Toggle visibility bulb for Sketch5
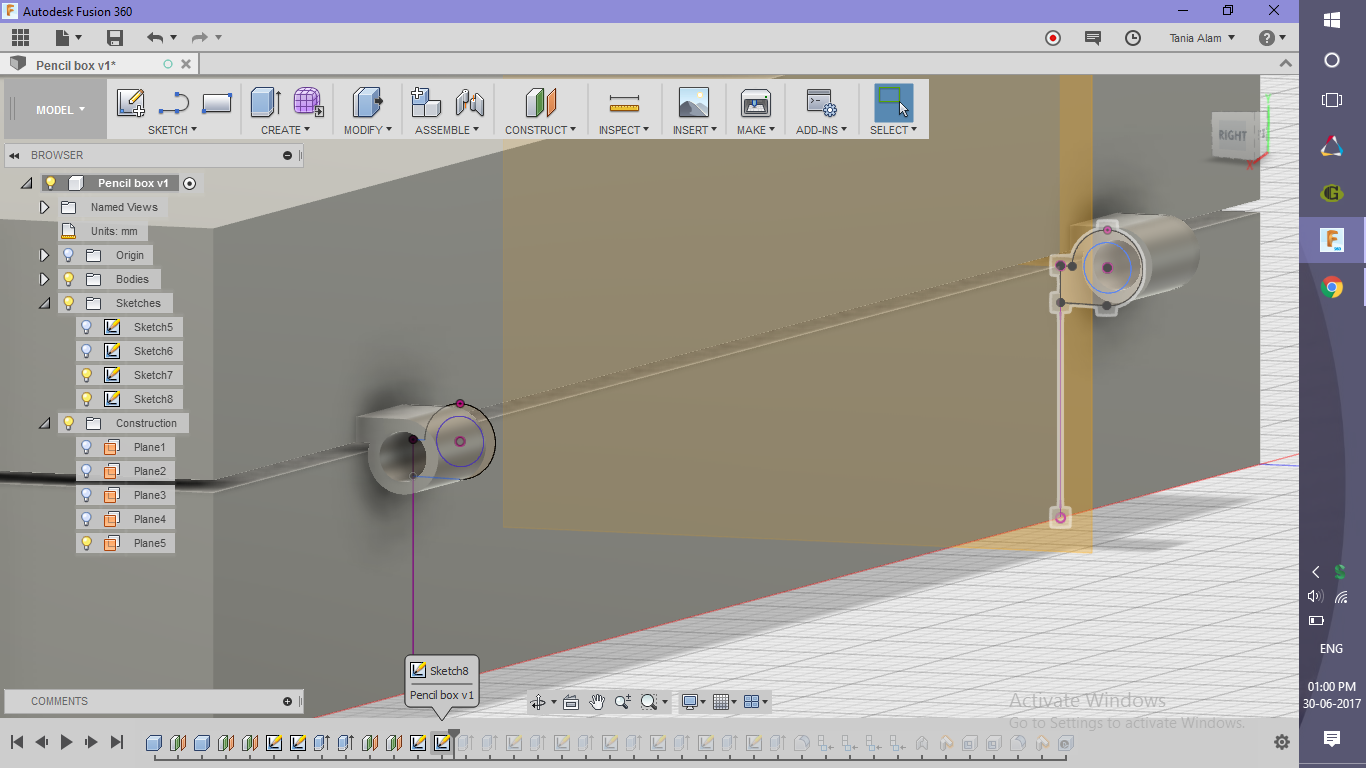 point(87,327)
